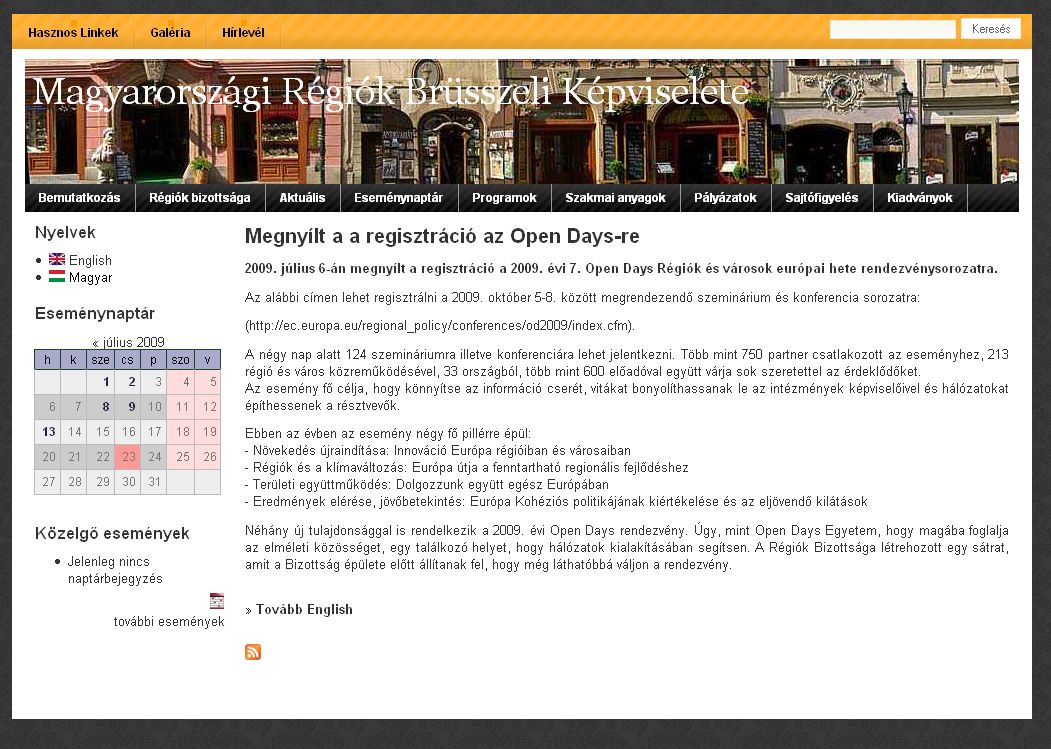Click the ec.europa.eu Open Days URL text

pyautogui.click(x=440, y=326)
